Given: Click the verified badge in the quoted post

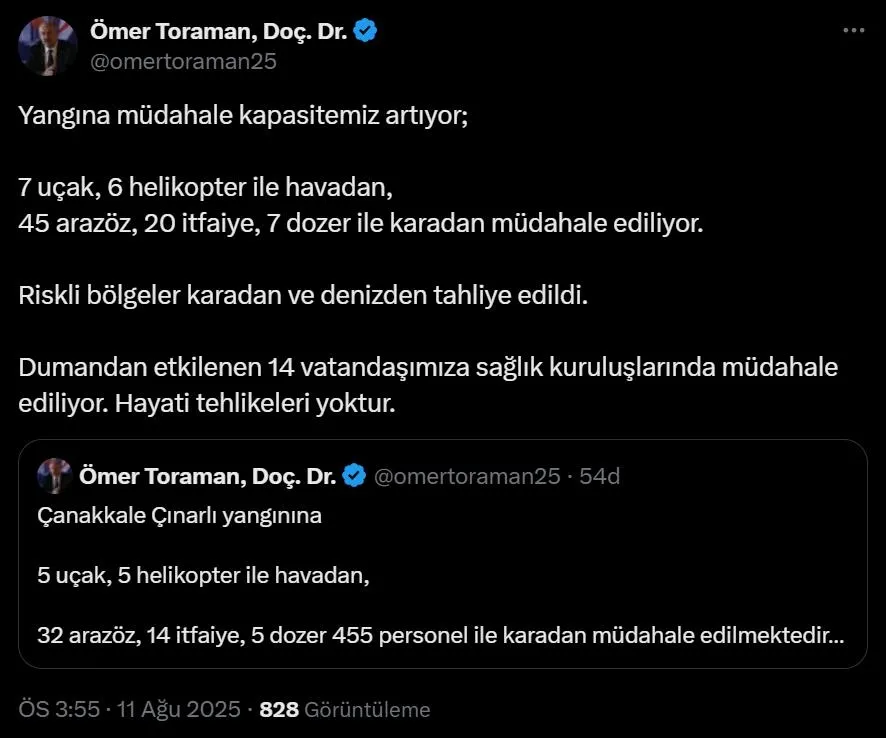Looking at the screenshot, I should 354,476.
